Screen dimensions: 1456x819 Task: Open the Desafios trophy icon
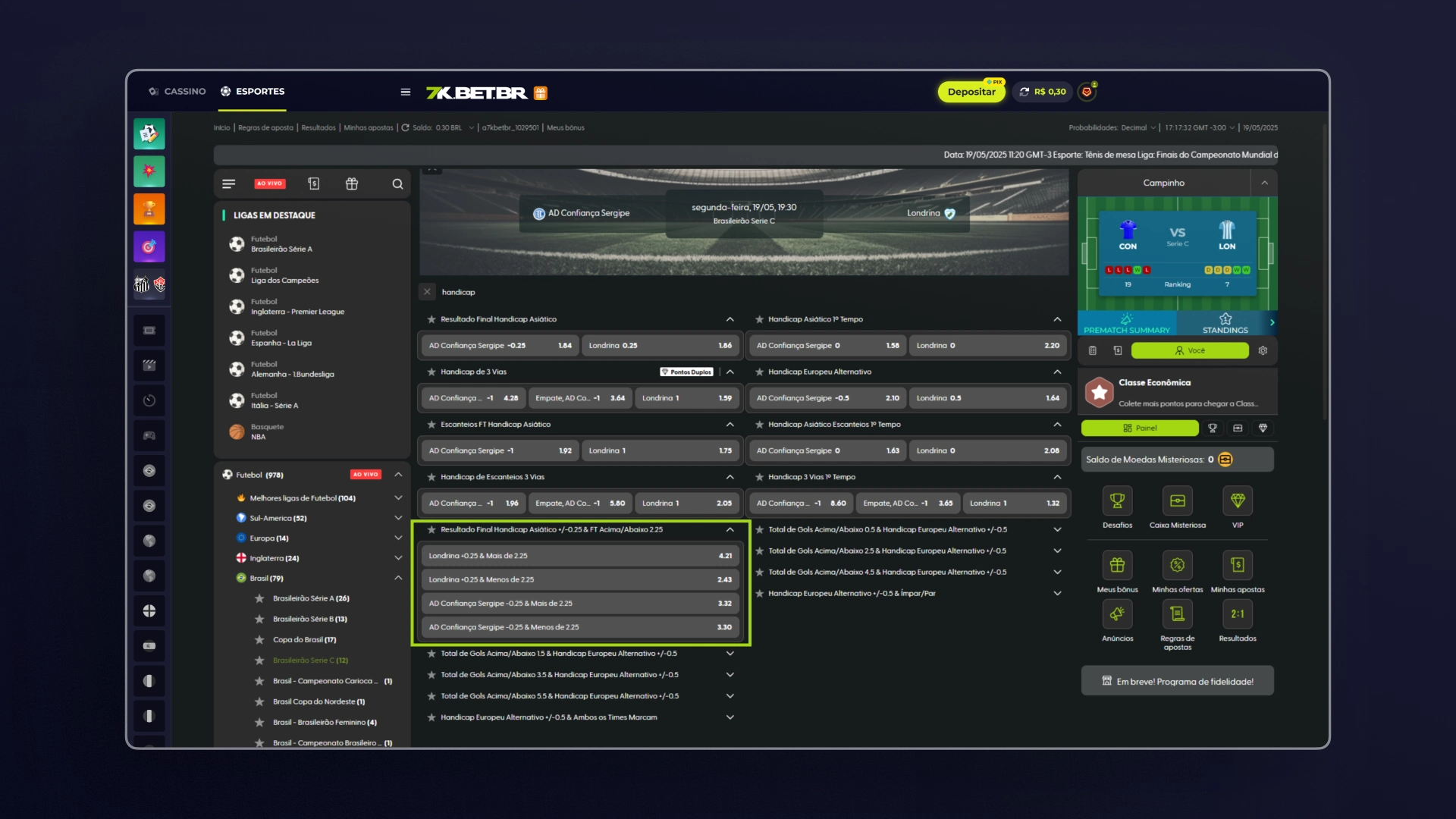pyautogui.click(x=1117, y=500)
